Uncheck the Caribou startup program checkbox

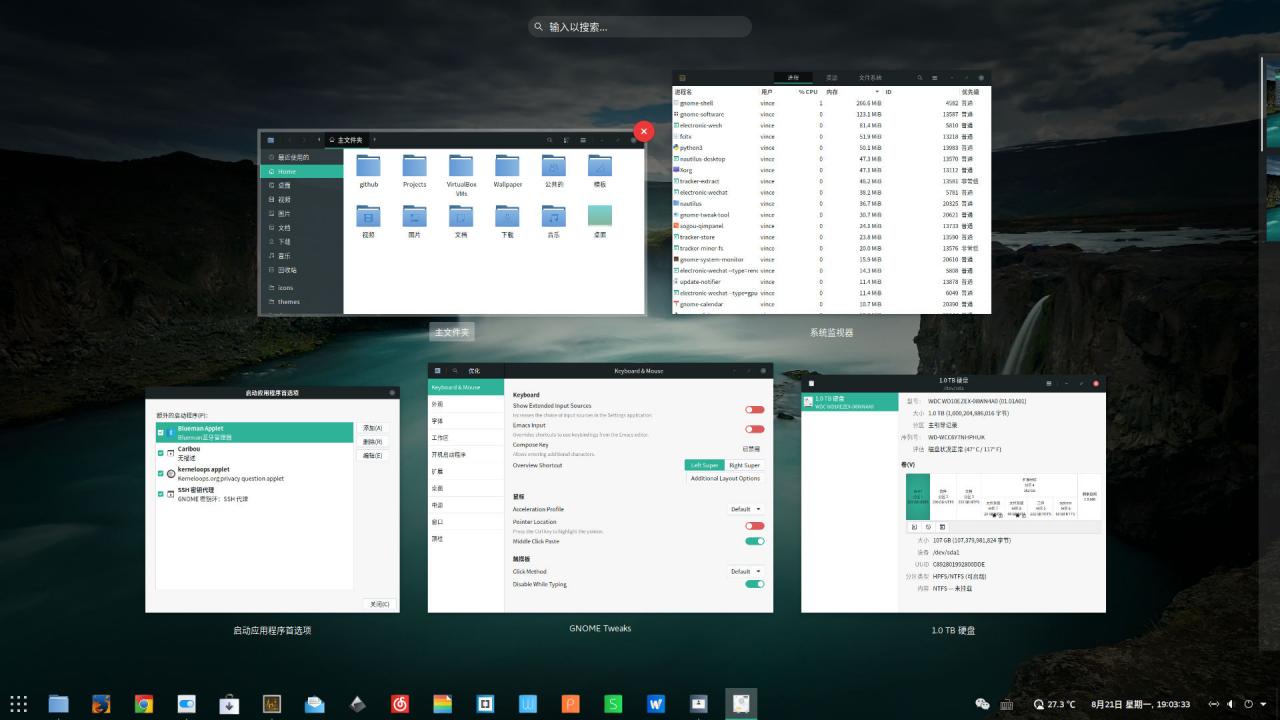tap(159, 452)
